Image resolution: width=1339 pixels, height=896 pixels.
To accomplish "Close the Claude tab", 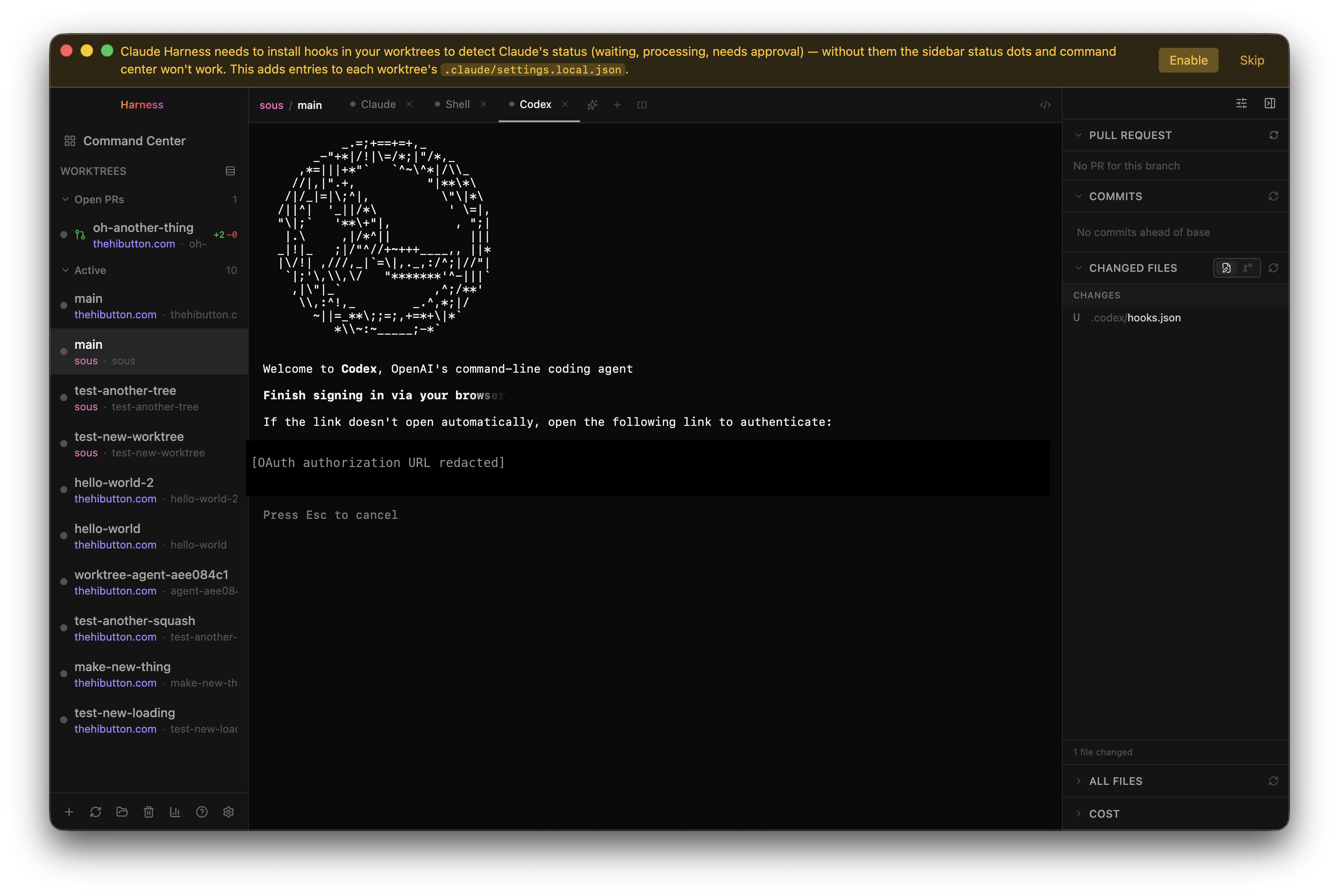I will (x=409, y=104).
